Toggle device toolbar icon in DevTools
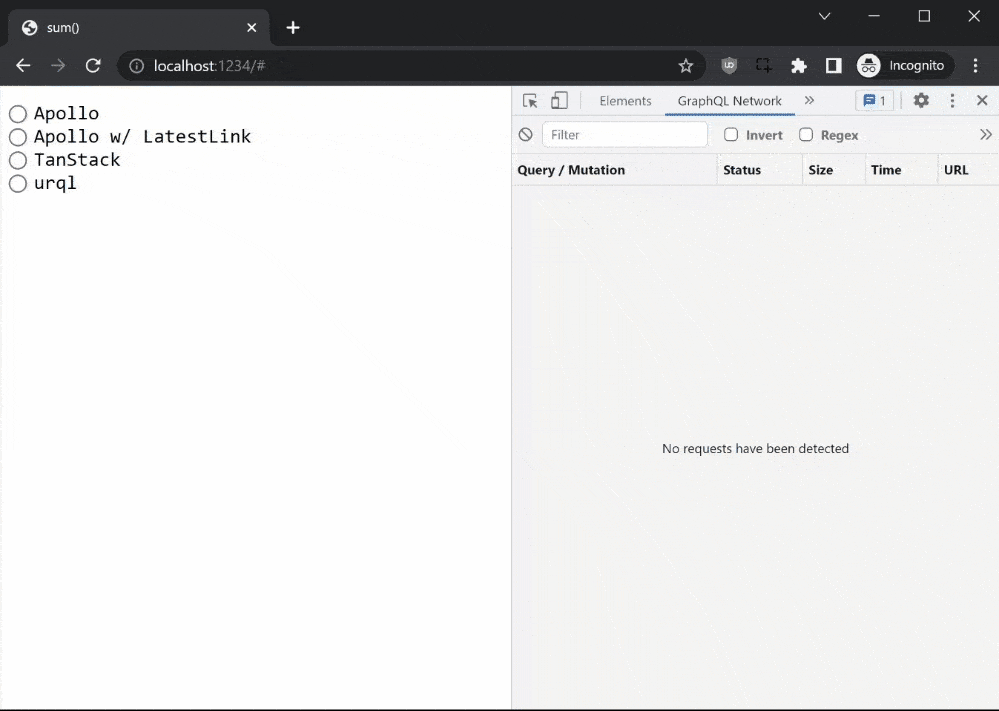Viewport: 999px width, 711px height. [x=559, y=101]
